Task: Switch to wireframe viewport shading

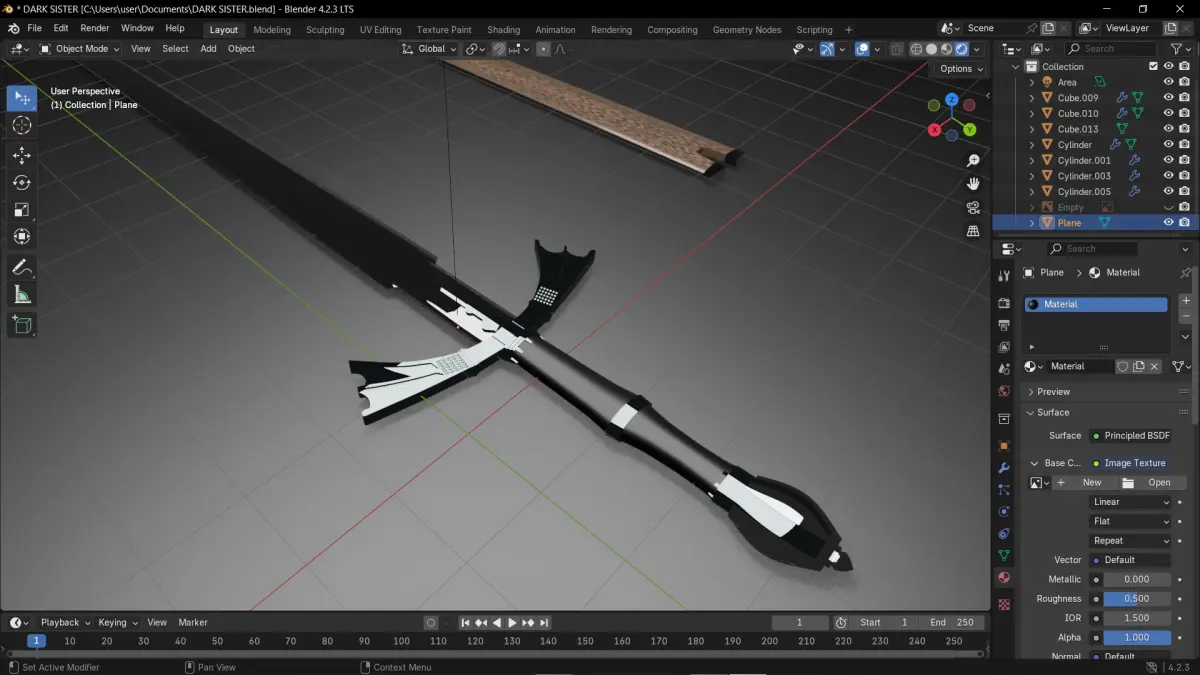Action: pyautogui.click(x=916, y=49)
